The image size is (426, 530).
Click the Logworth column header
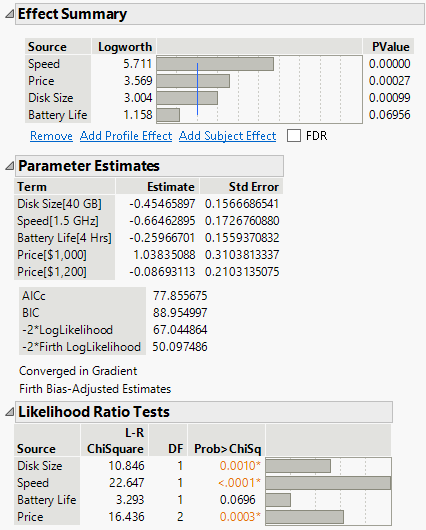(x=124, y=47)
